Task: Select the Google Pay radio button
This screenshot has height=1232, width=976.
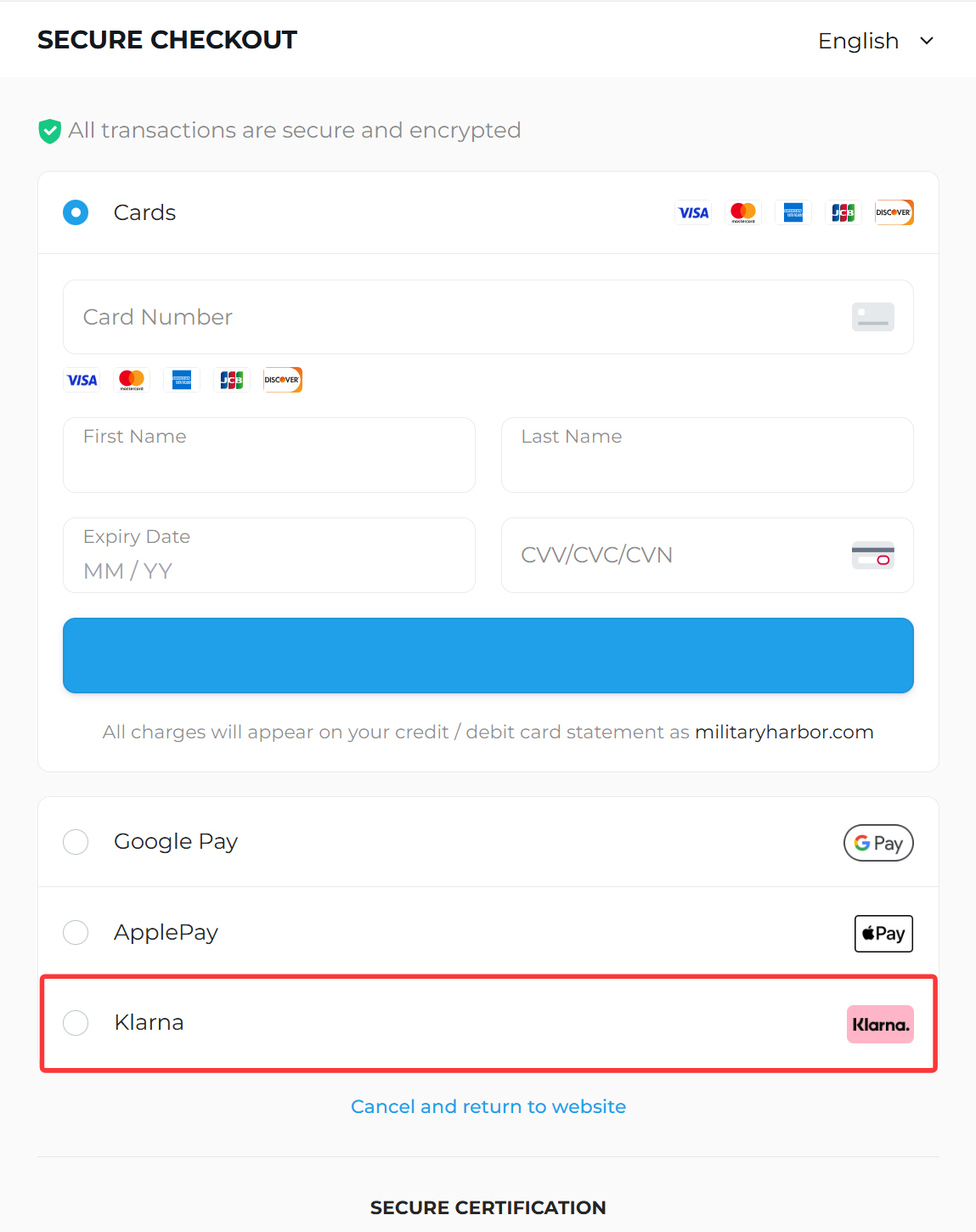Action: (x=76, y=842)
